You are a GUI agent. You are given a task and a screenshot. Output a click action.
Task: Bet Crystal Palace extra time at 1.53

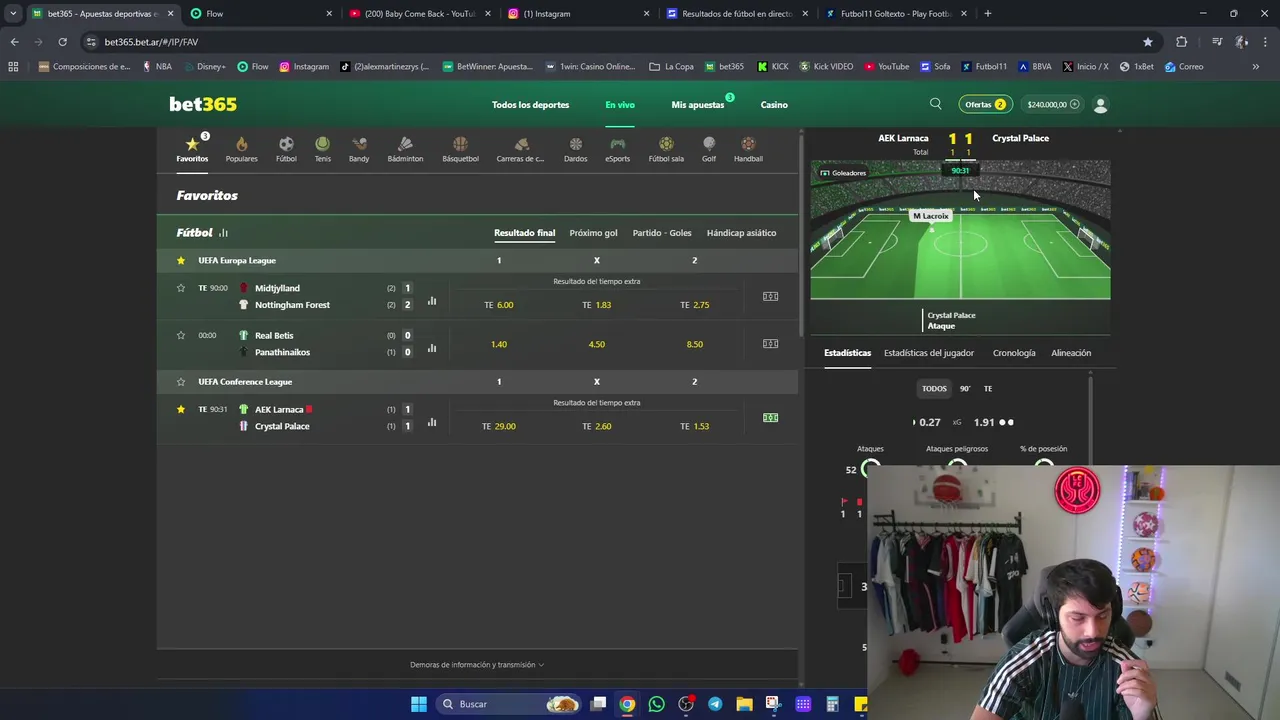point(695,426)
